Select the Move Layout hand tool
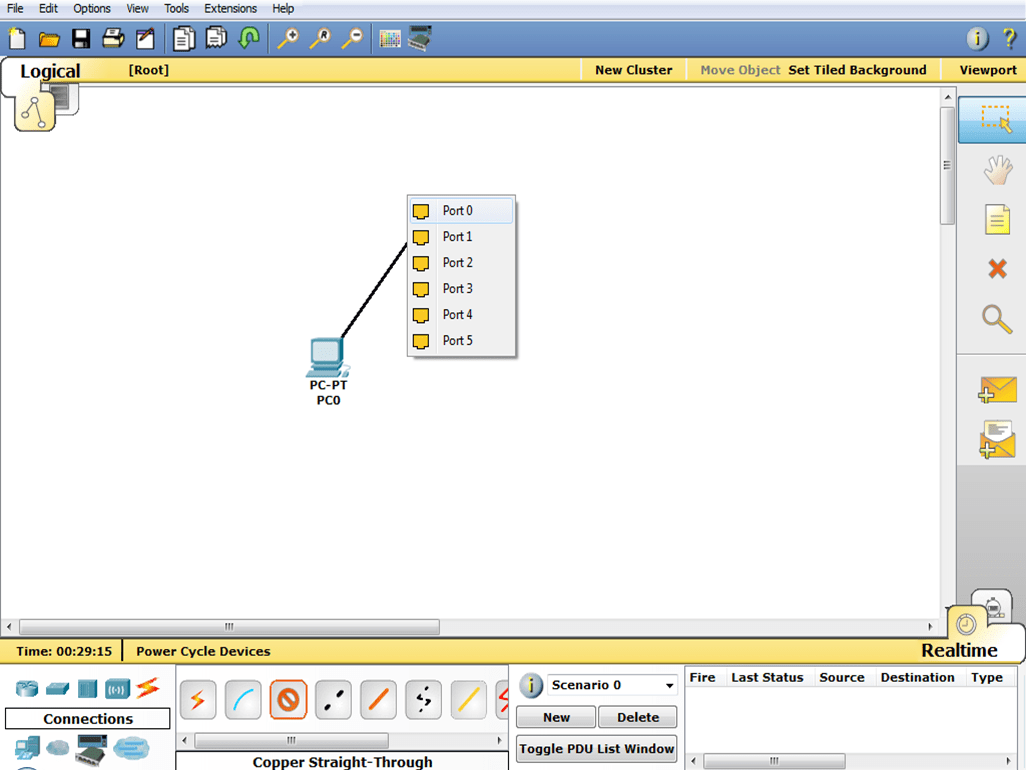Image resolution: width=1026 pixels, height=770 pixels. click(996, 171)
